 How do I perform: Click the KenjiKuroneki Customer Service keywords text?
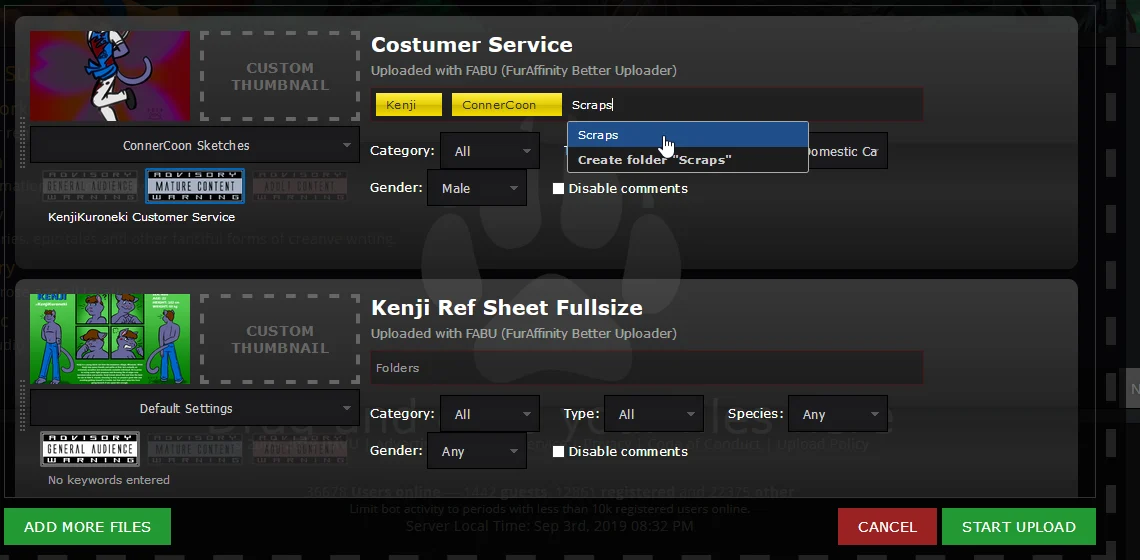click(142, 217)
